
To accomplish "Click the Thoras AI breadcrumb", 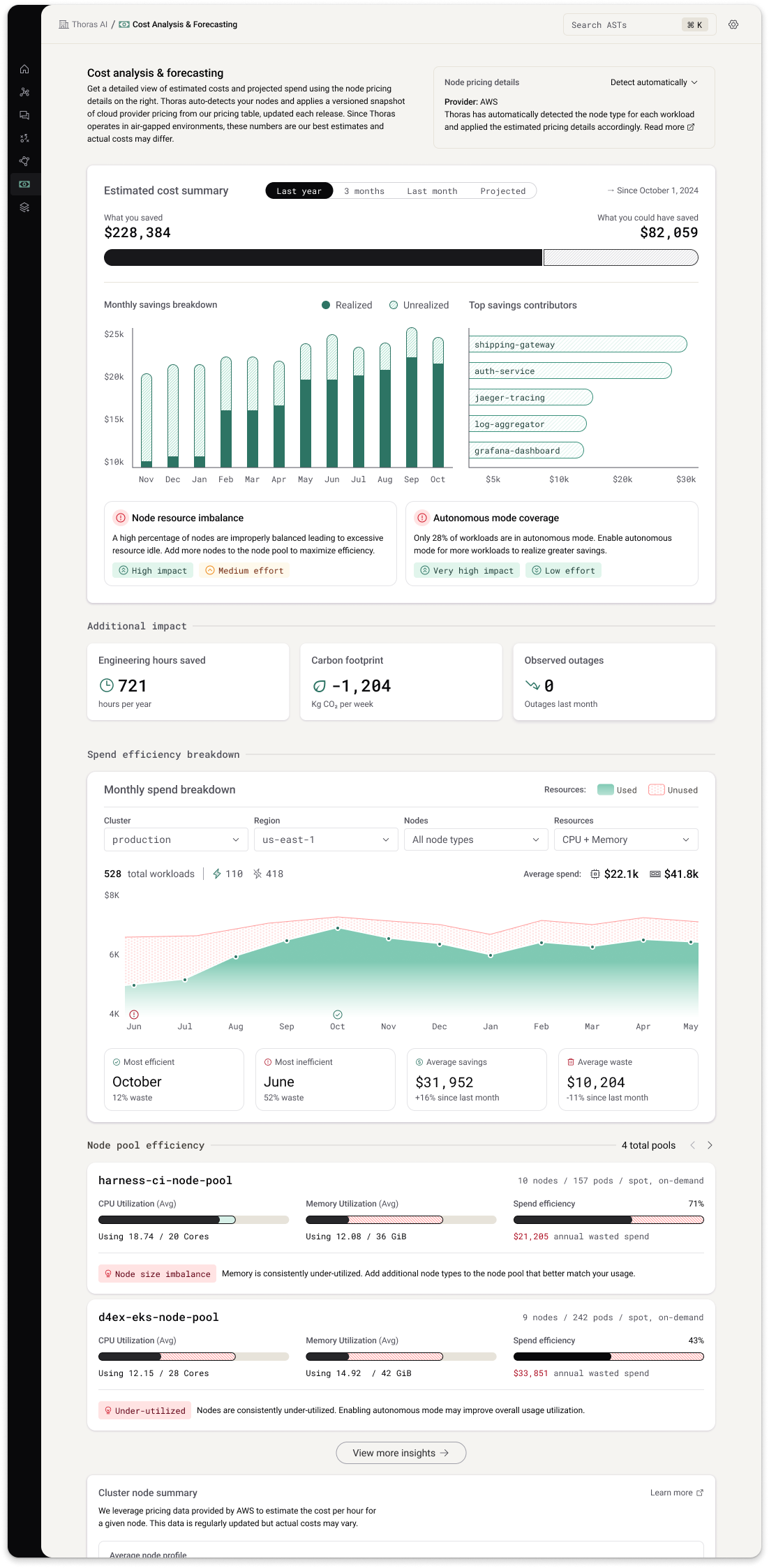I will click(89, 24).
